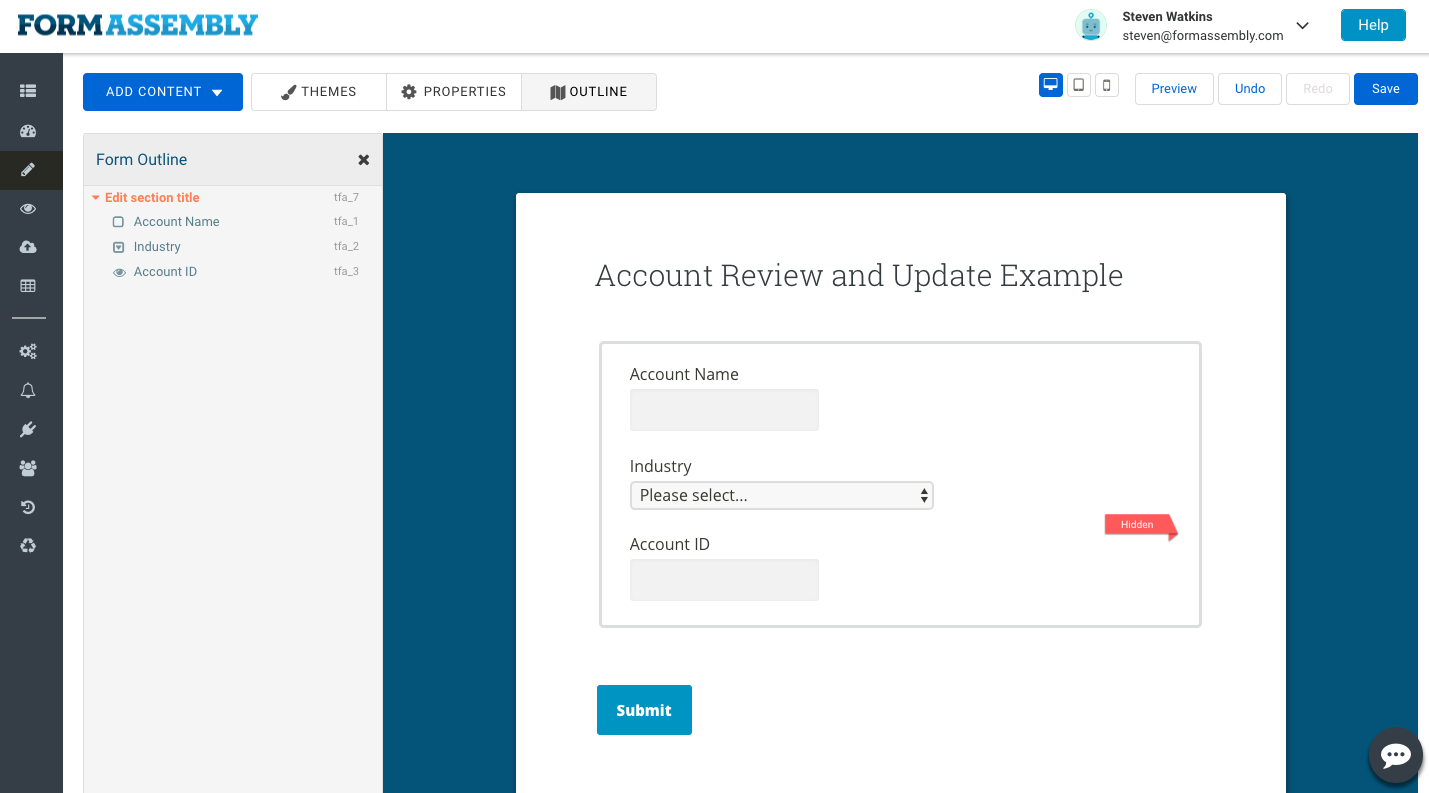Viewport: 1429px width, 793px height.
Task: Switch to mobile phone device view
Action: click(x=1107, y=85)
